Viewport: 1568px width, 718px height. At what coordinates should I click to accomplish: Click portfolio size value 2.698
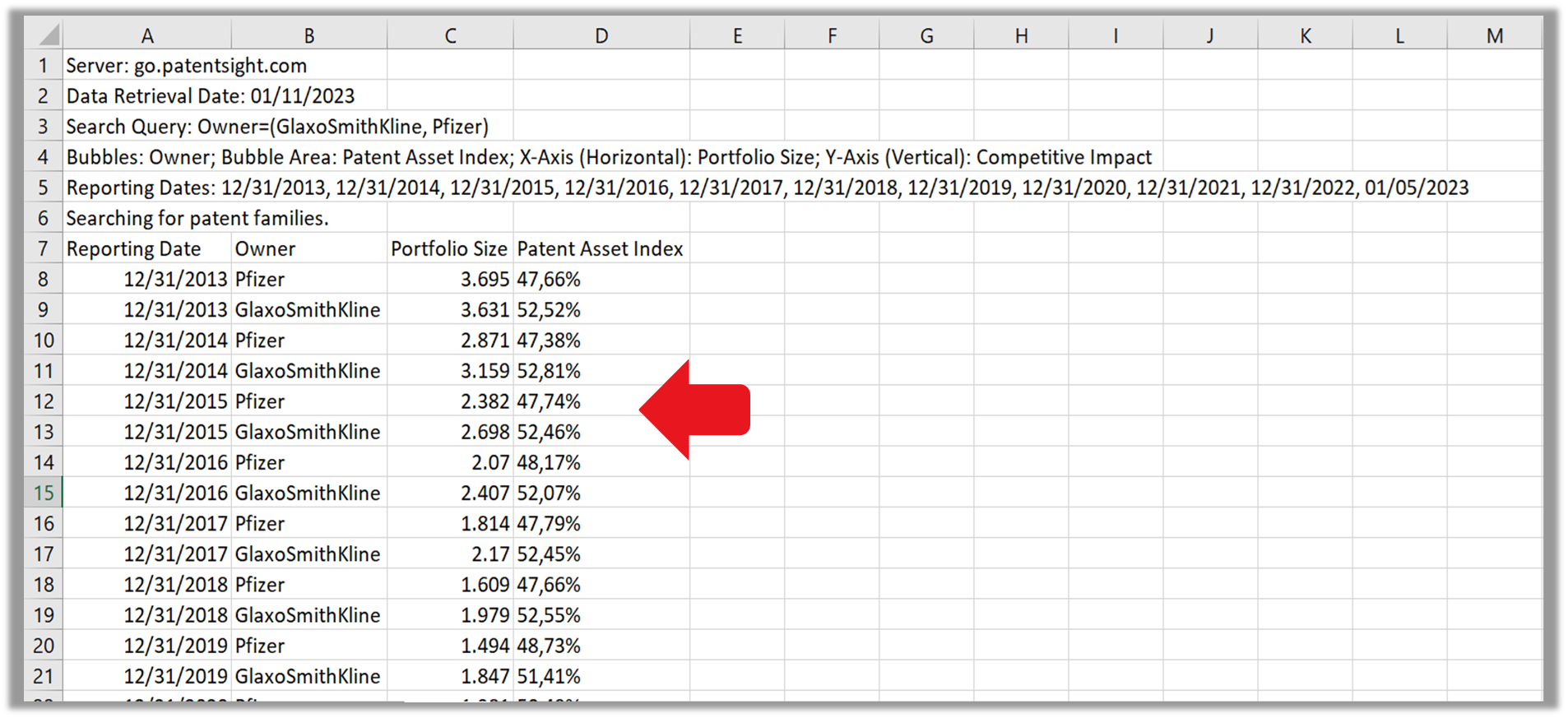pos(450,432)
